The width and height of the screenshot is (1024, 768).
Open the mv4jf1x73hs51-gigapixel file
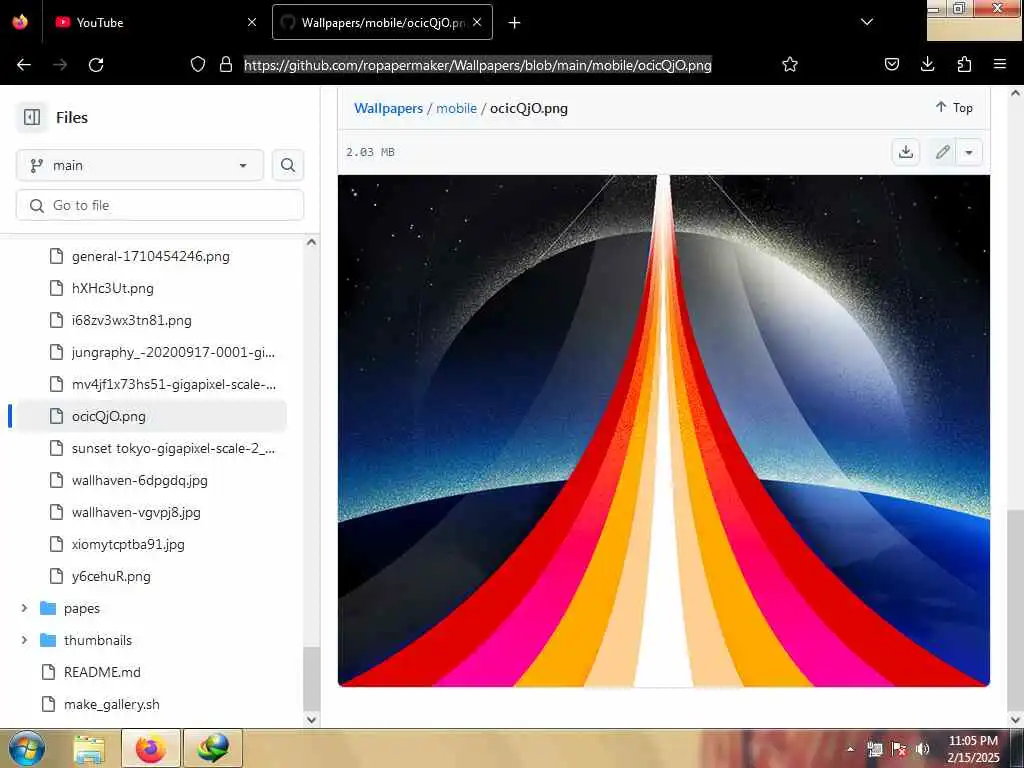tap(174, 384)
